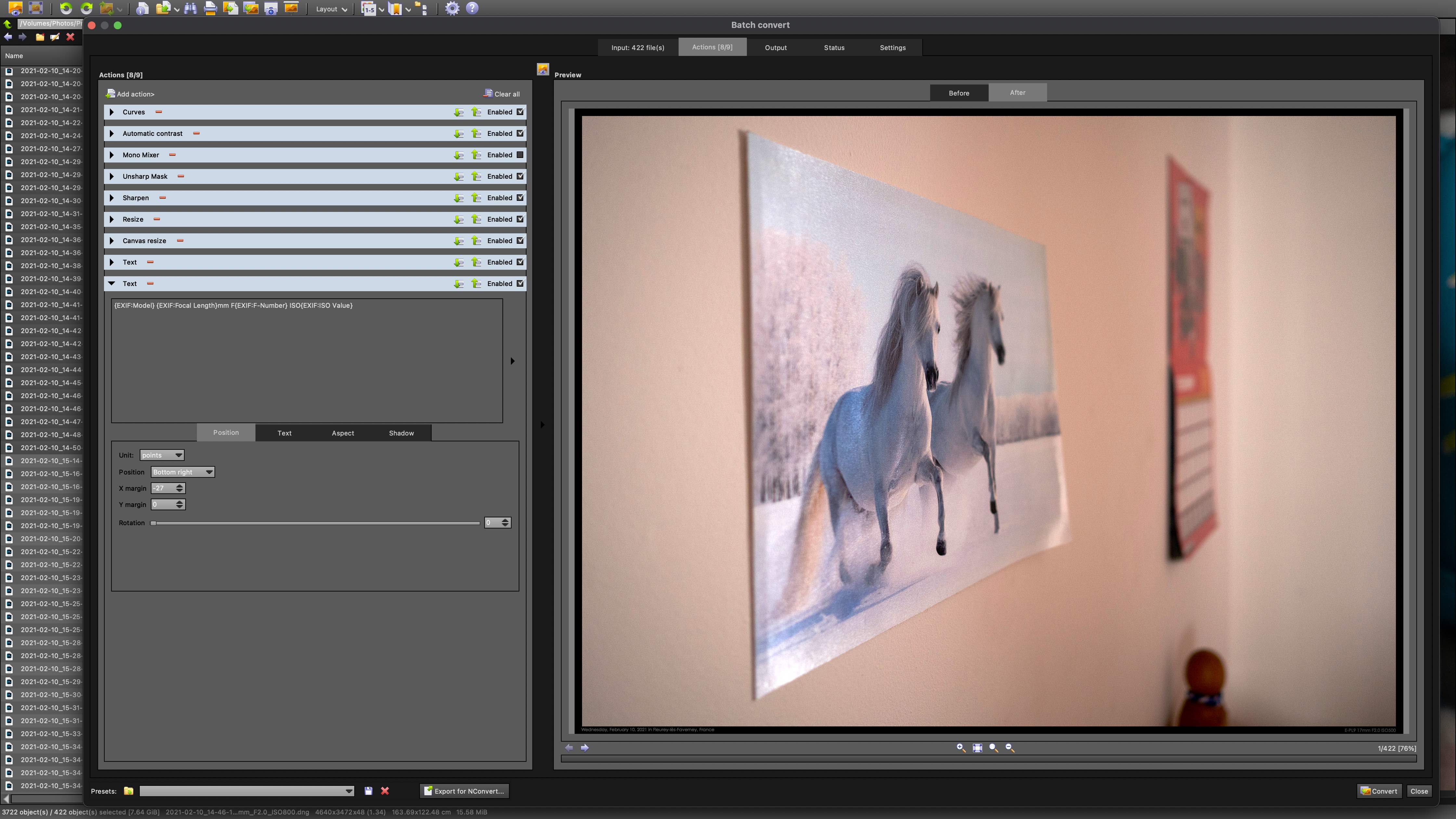The image size is (1456, 819).
Task: Open the Shadow tab in Text settings
Action: [401, 433]
